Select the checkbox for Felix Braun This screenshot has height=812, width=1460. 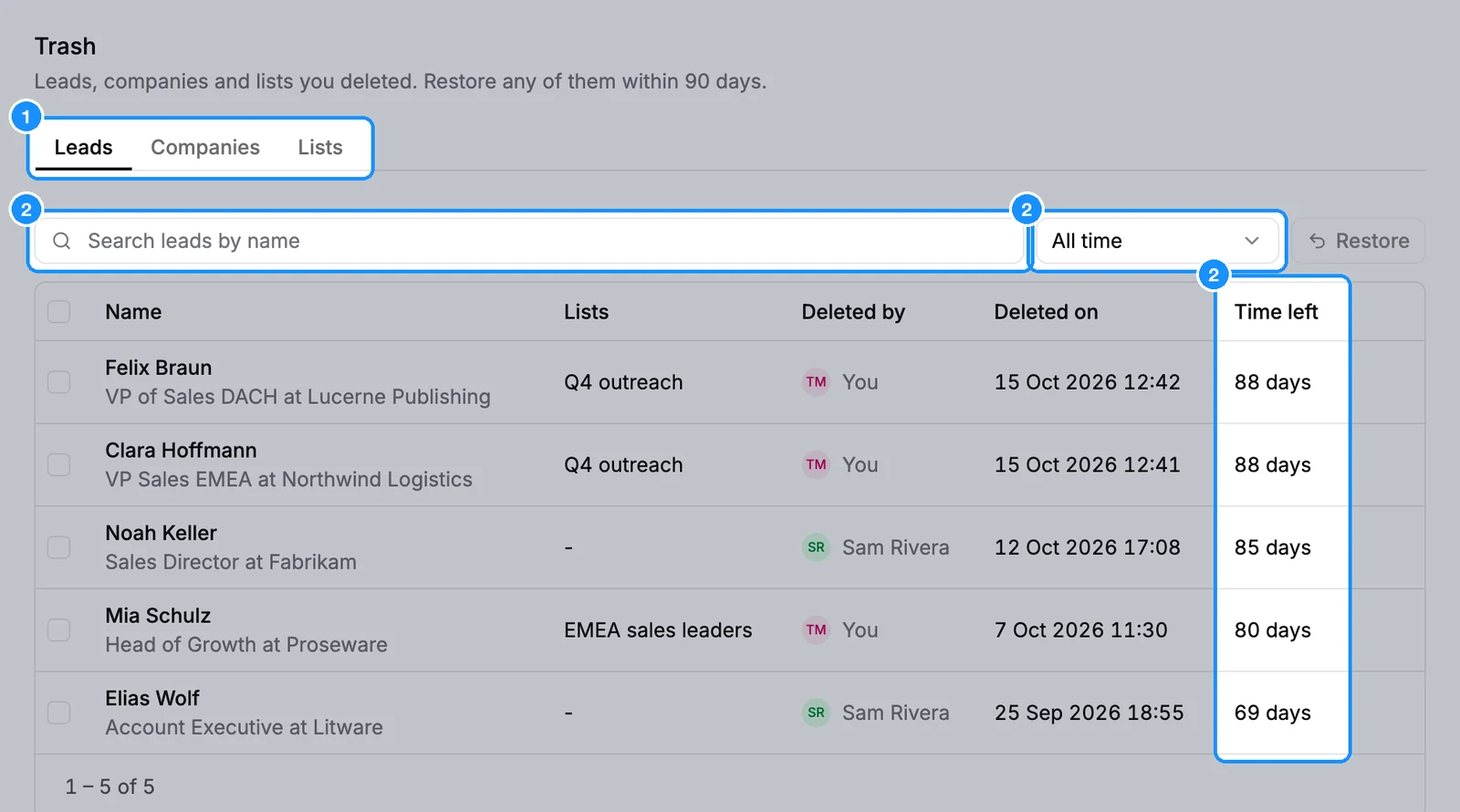tap(59, 382)
